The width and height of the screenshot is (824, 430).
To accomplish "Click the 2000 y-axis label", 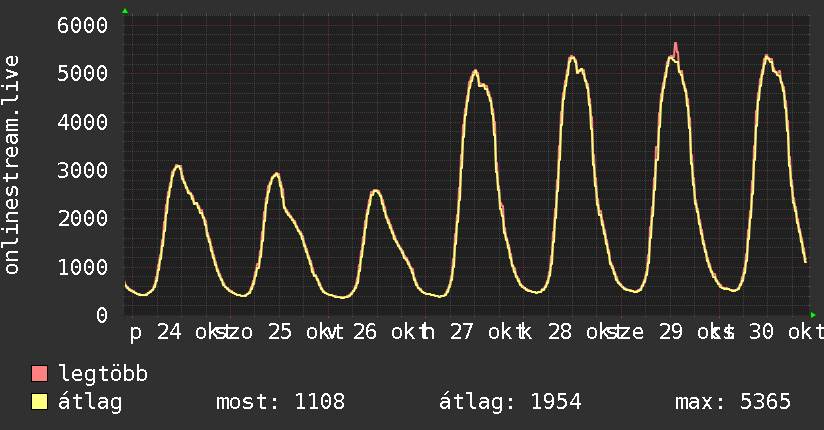I will tap(83, 219).
